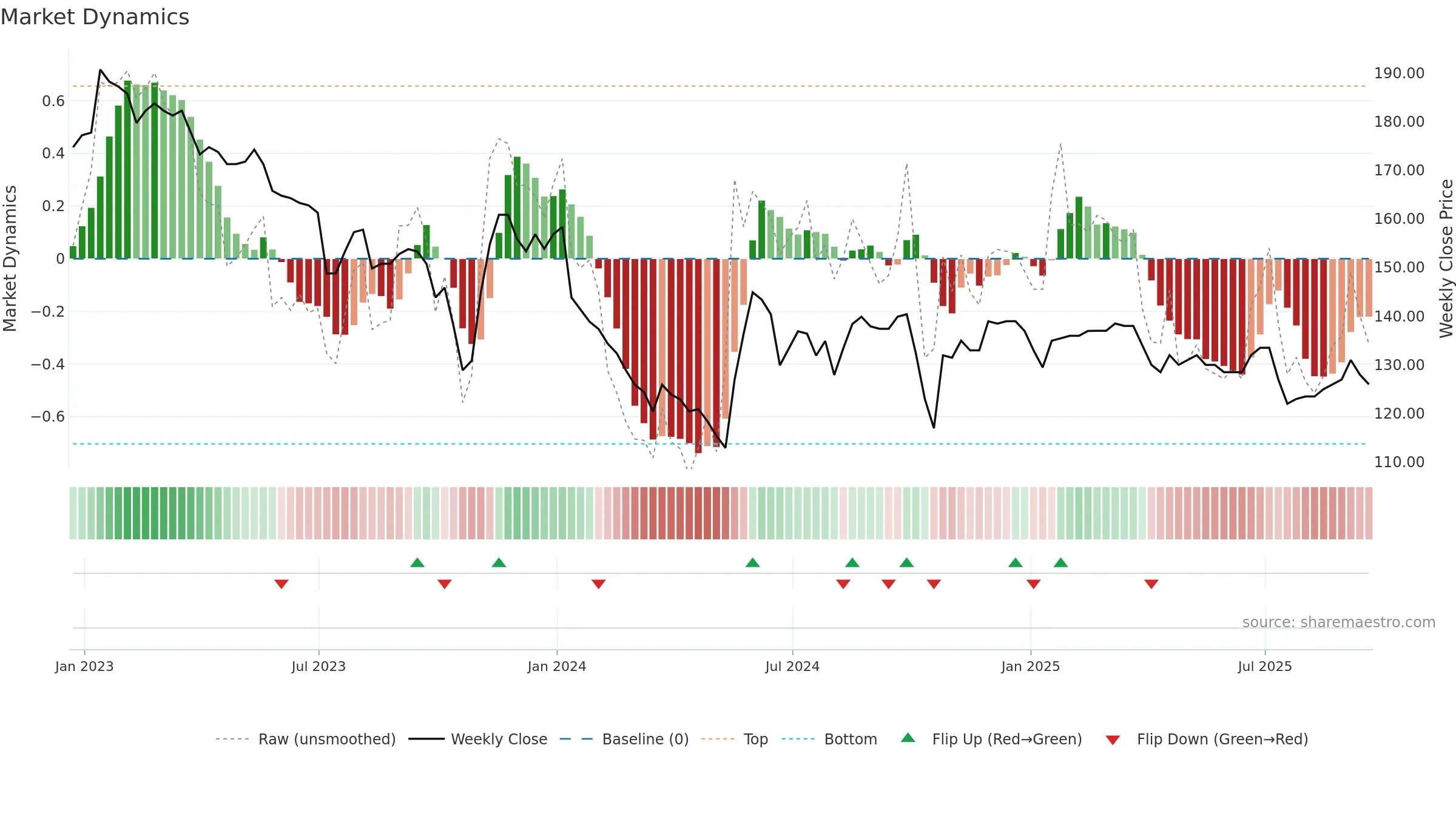This screenshot has height=819, width=1456.
Task: Click the Weekly Close Price axis title
Action: click(x=1446, y=258)
